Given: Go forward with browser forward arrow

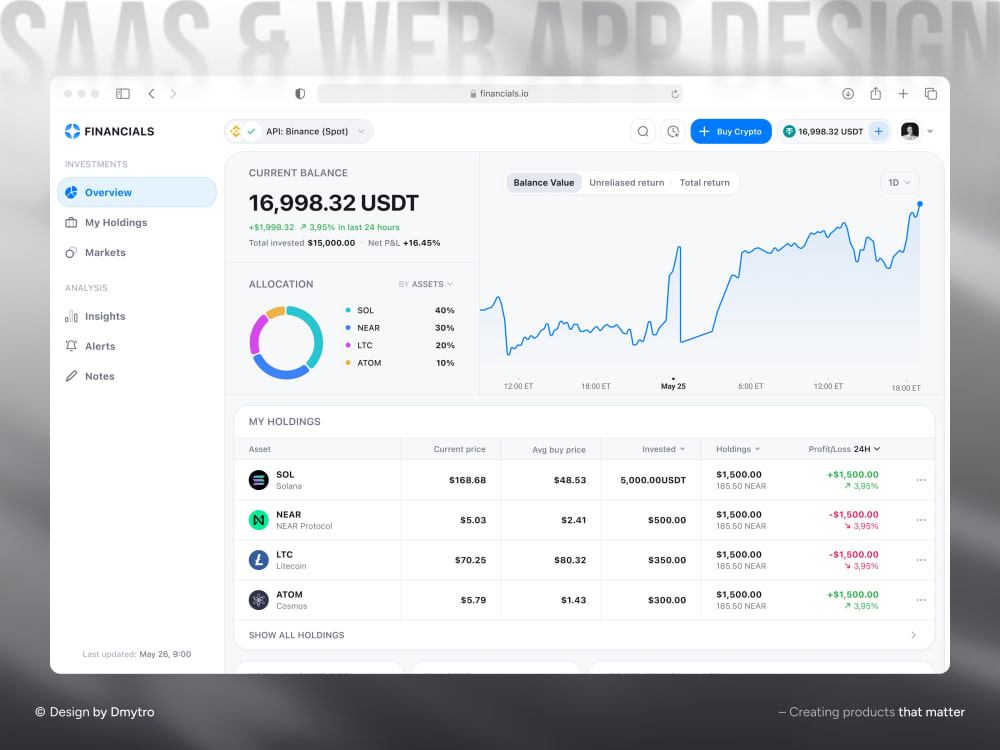Looking at the screenshot, I should 173,94.
